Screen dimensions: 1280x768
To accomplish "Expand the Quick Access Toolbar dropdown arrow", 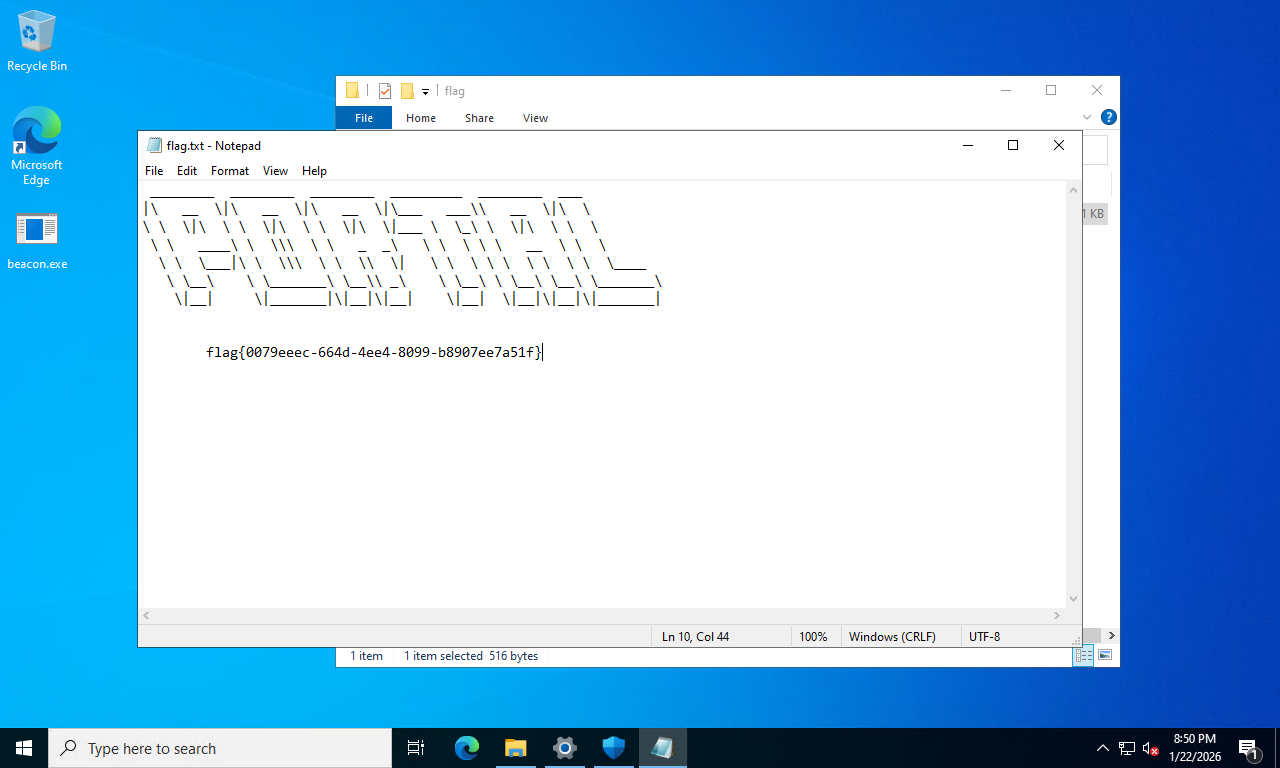I will coord(425,92).
